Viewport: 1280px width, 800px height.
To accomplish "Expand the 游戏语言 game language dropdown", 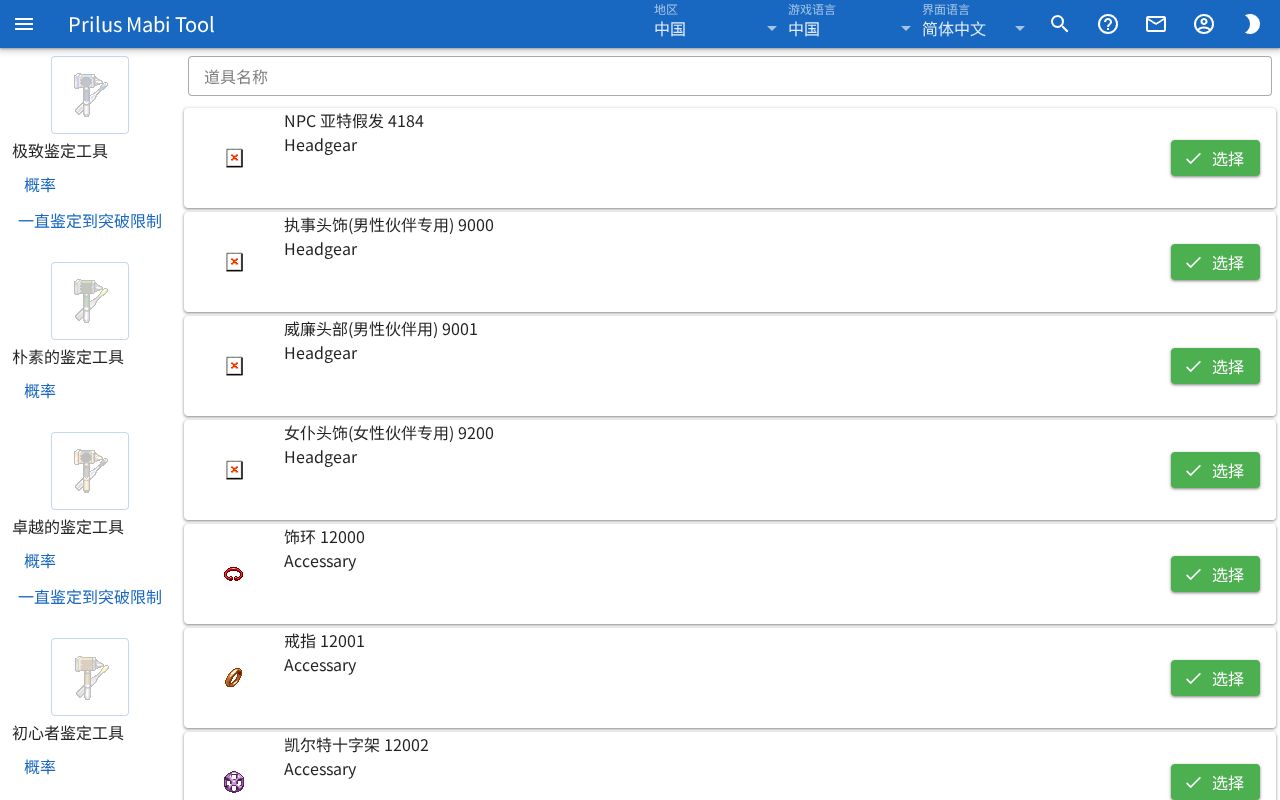I will coord(850,24).
